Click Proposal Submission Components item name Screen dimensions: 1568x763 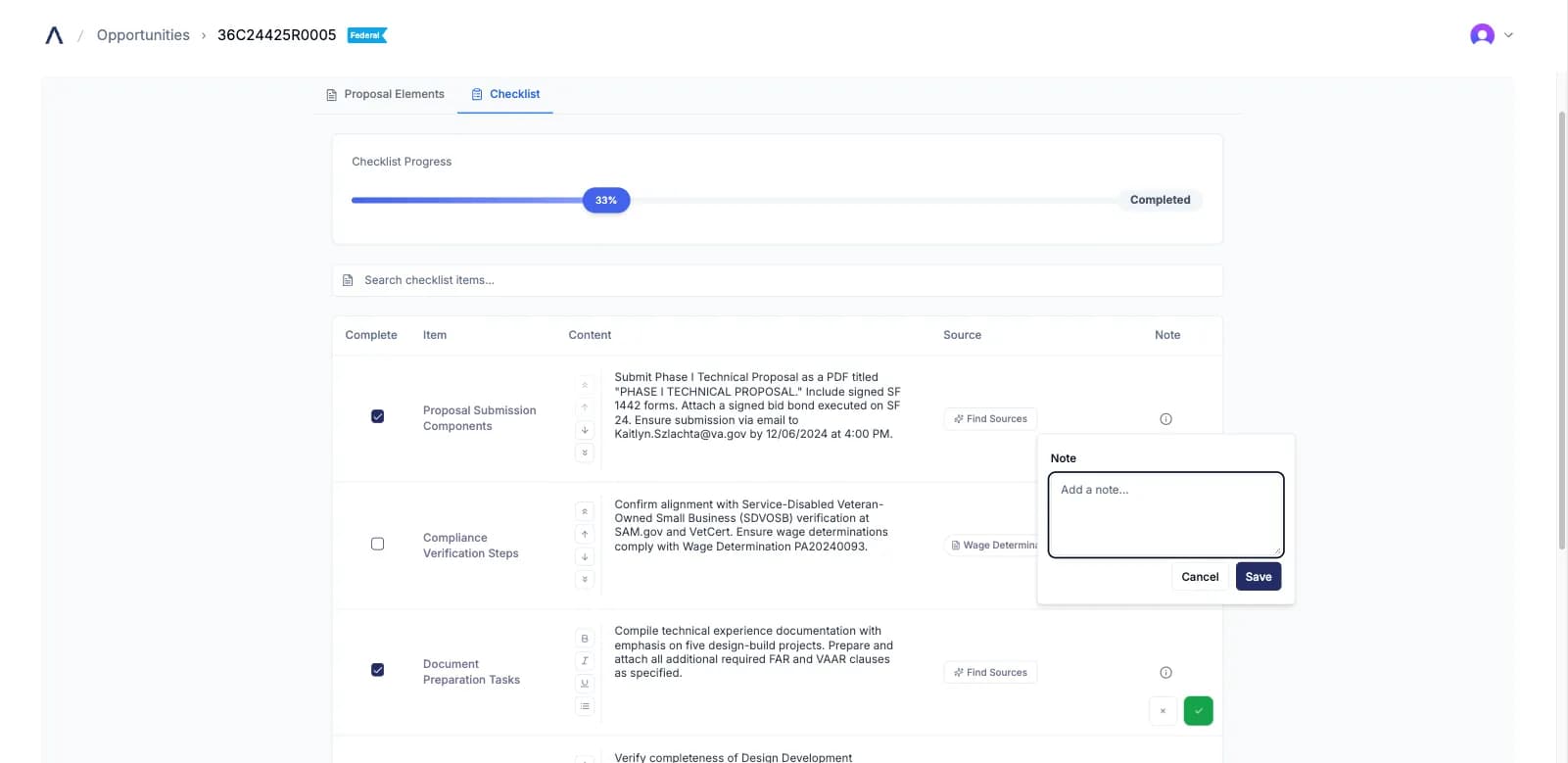coord(479,418)
